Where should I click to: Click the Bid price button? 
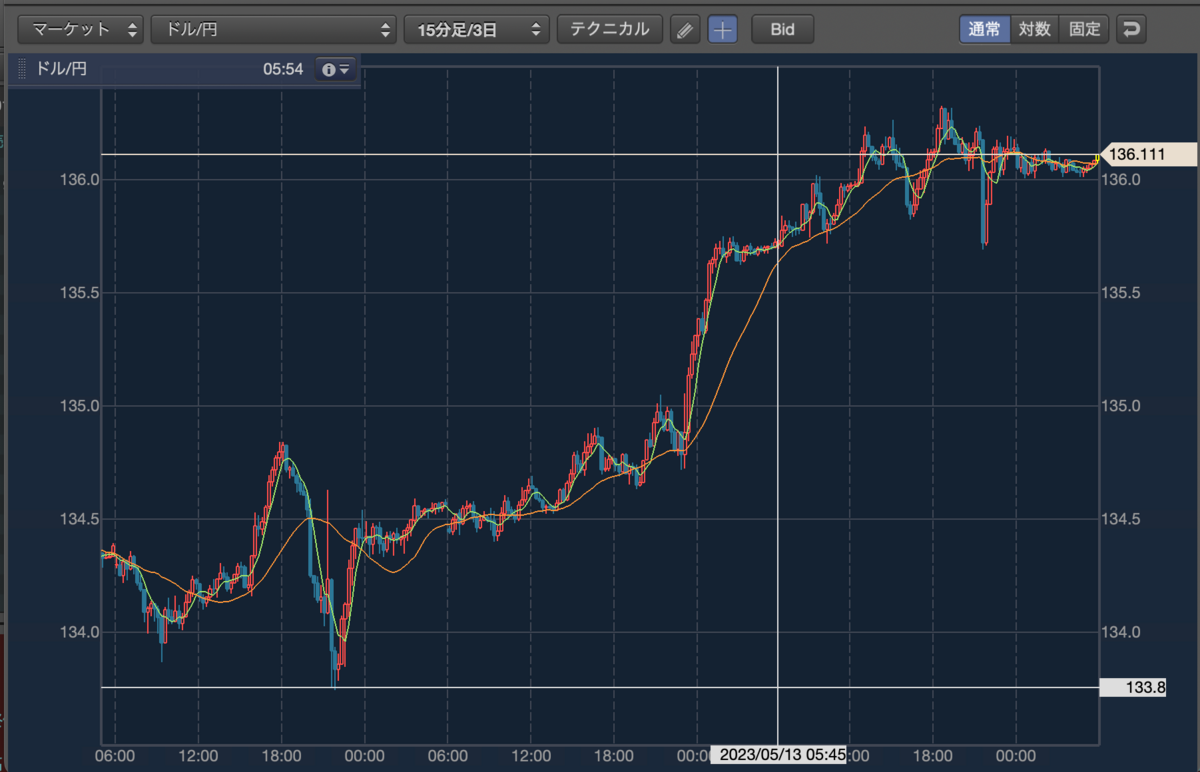(x=782, y=29)
